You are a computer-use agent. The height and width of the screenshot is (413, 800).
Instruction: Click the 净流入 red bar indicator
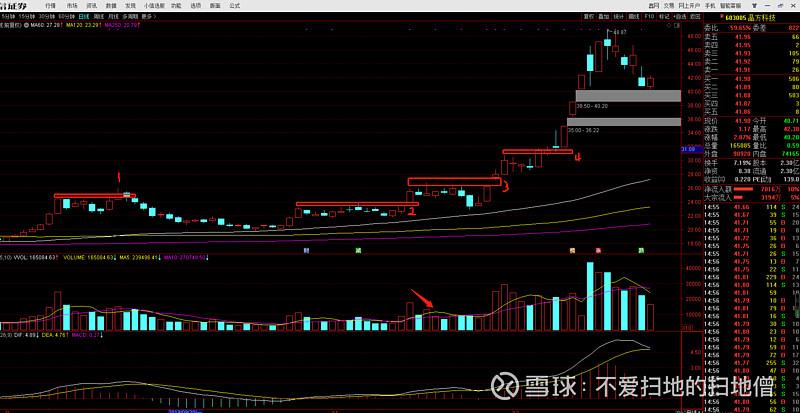tap(743, 187)
